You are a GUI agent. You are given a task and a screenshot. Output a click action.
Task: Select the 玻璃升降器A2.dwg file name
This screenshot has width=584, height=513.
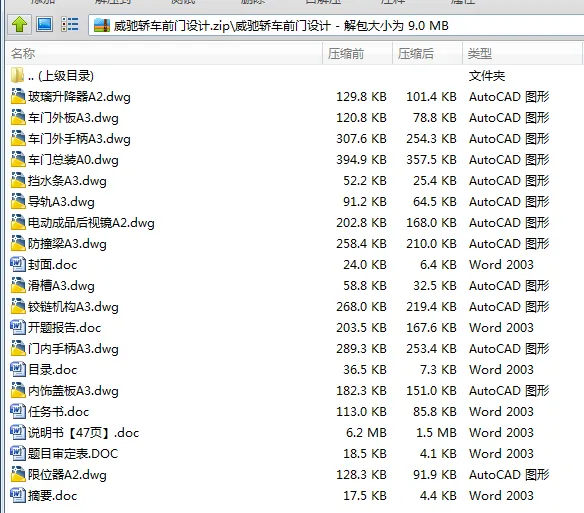[x=79, y=97]
